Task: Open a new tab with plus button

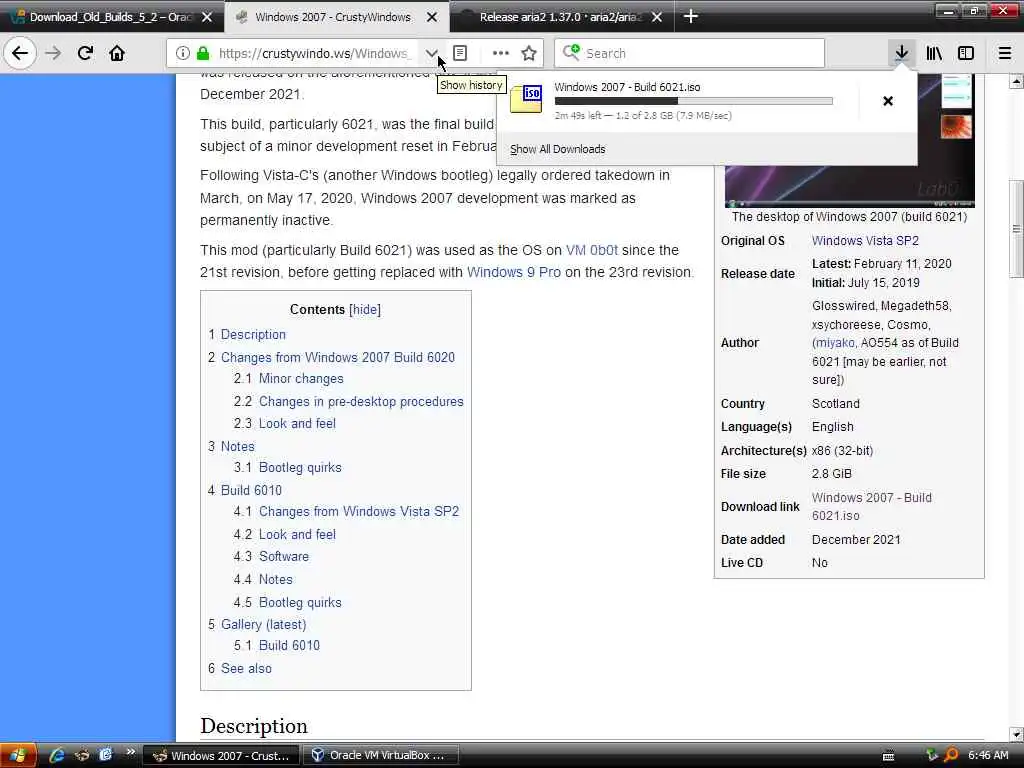Action: click(691, 16)
